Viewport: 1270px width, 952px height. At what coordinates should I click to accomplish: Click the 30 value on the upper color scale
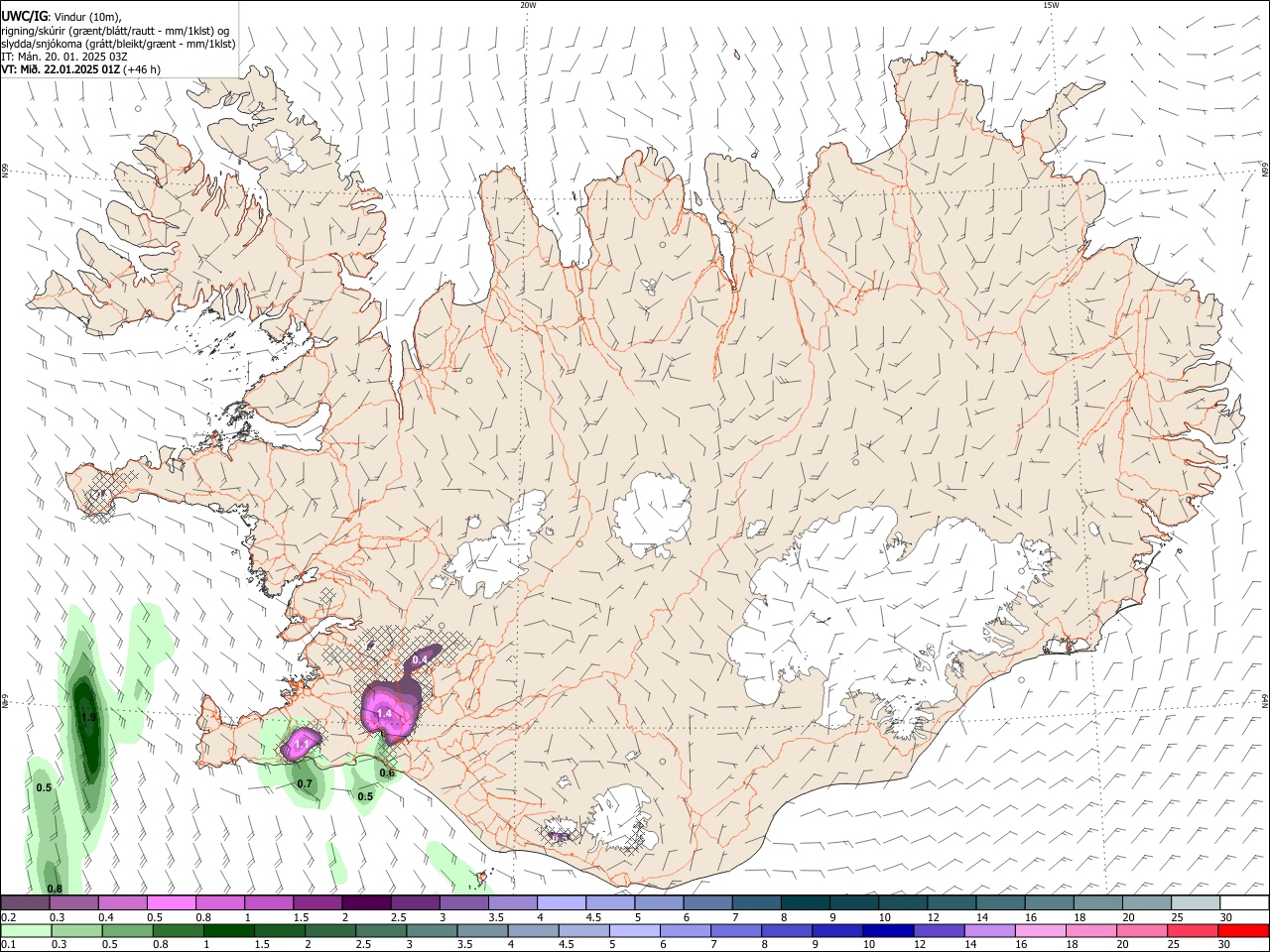click(1225, 917)
